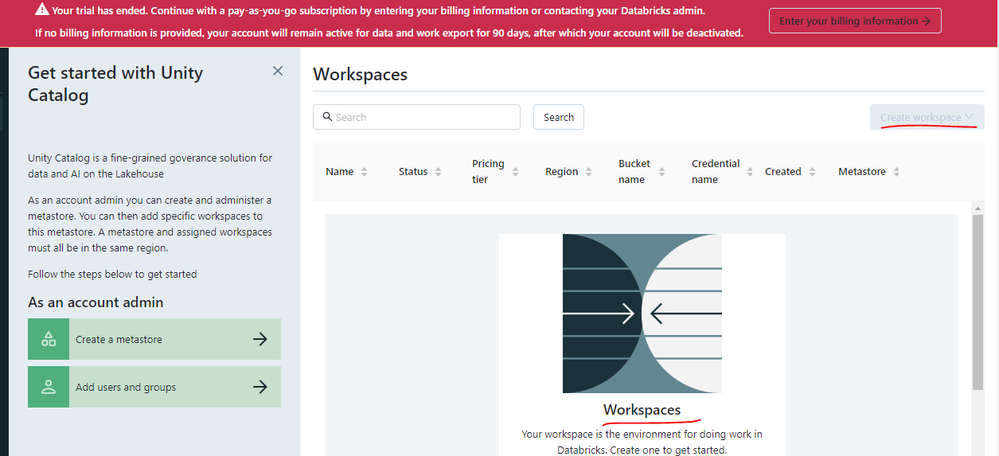Sort table by Credential name column arrows

pos(751,172)
